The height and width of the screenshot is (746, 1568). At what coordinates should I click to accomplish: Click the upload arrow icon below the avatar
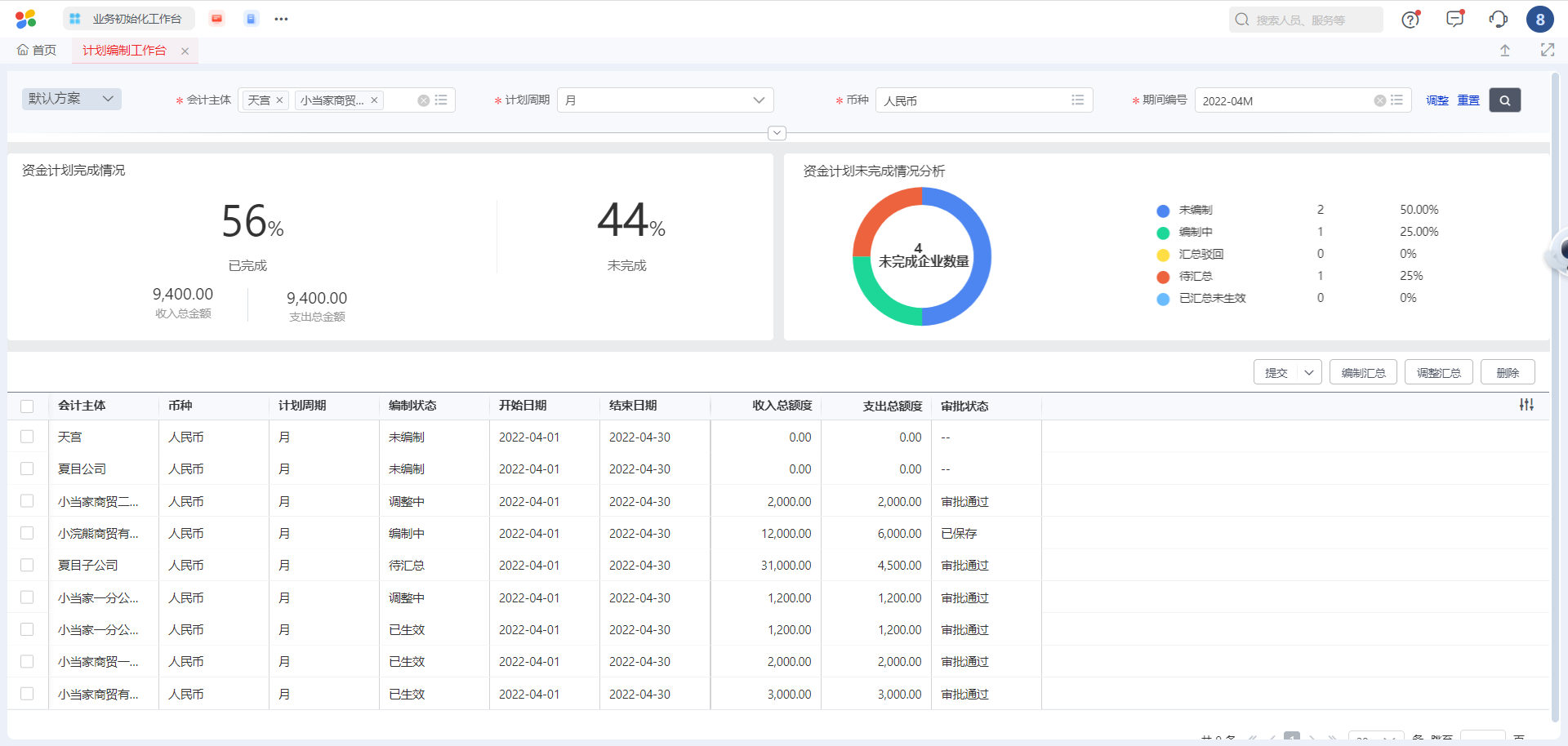click(x=1505, y=51)
